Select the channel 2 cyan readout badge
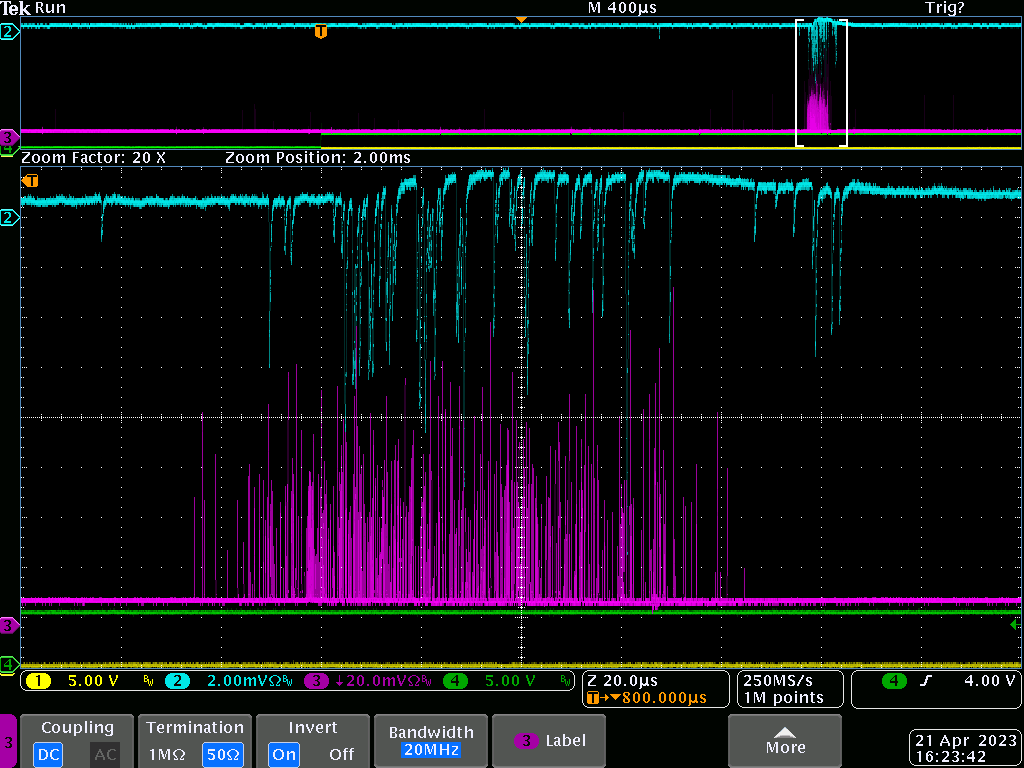The height and width of the screenshot is (768, 1024). pos(177,681)
